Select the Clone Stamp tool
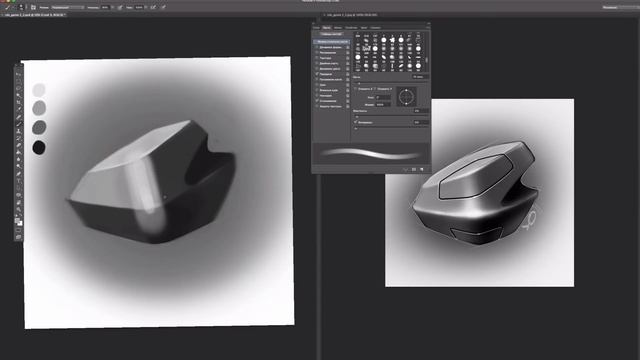This screenshot has width=640, height=360. [x=18, y=131]
